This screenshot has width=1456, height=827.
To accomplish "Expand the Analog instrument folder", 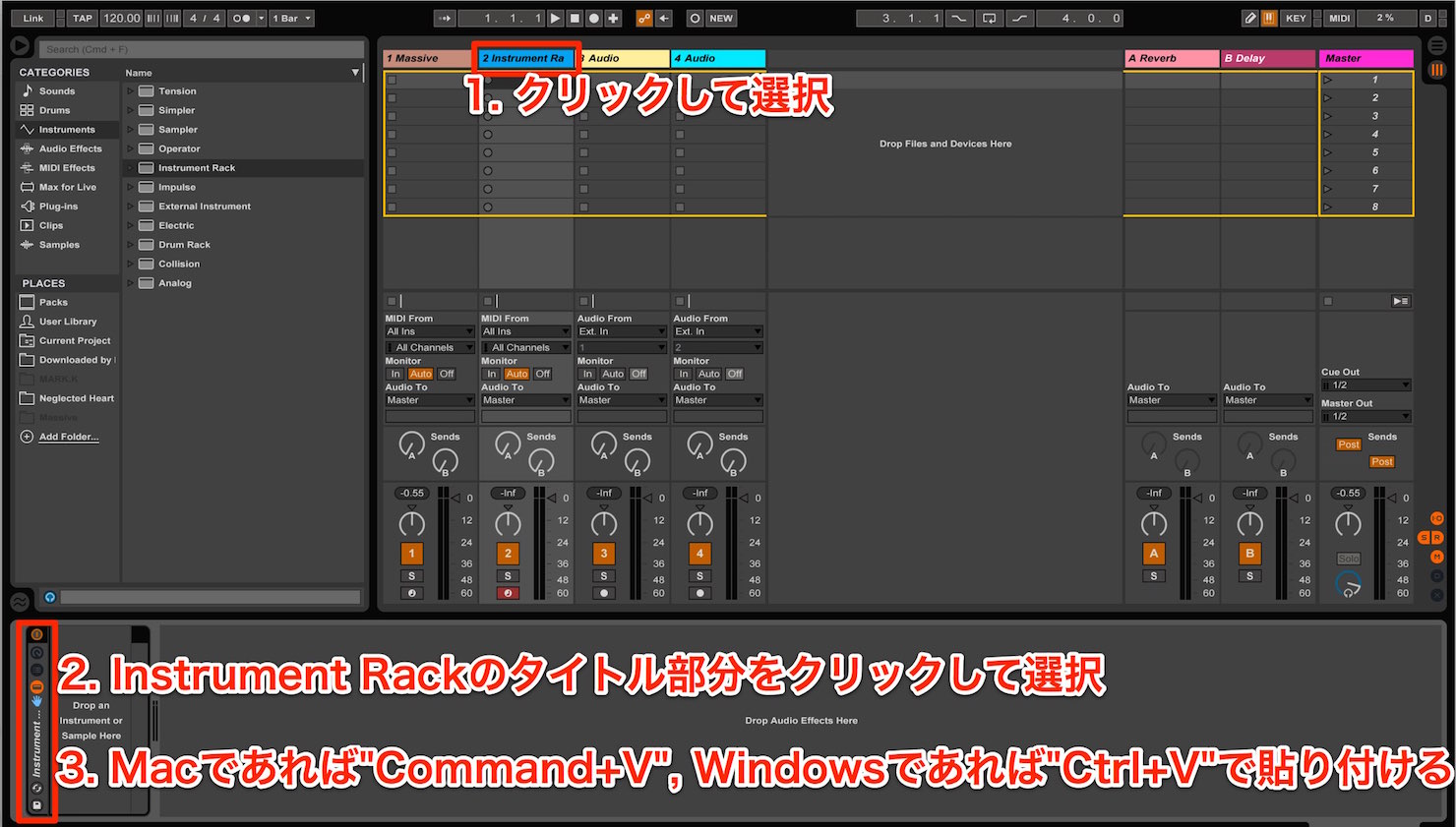I will pos(130,283).
